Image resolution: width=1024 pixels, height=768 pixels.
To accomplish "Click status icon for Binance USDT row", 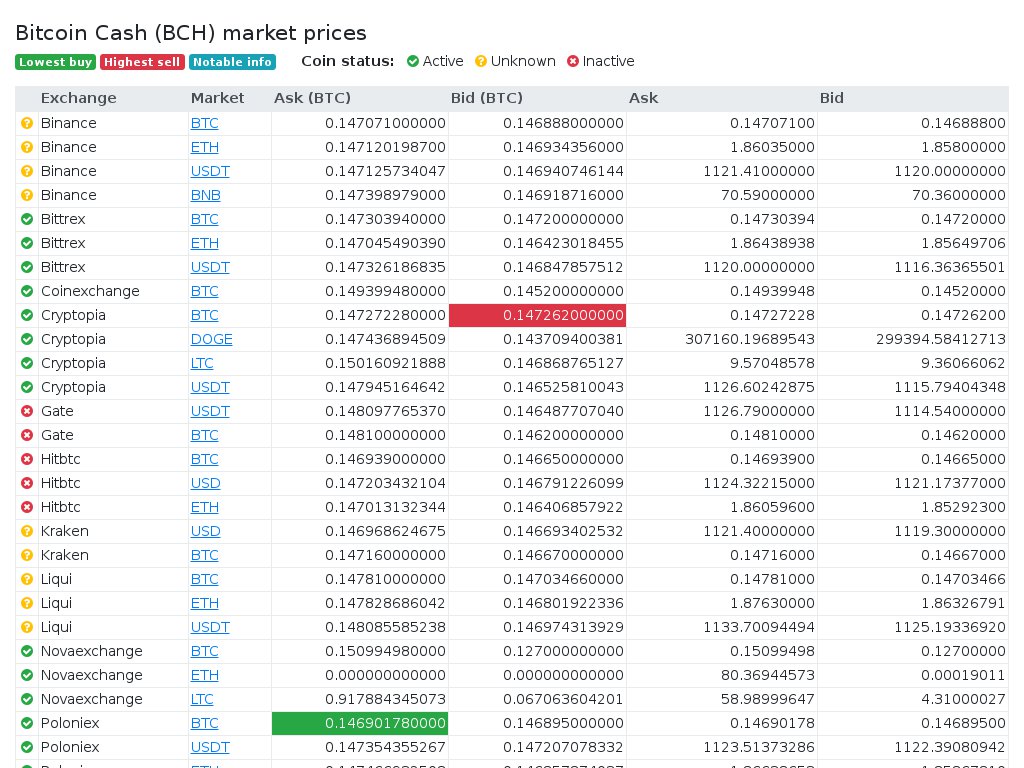I will point(27,171).
